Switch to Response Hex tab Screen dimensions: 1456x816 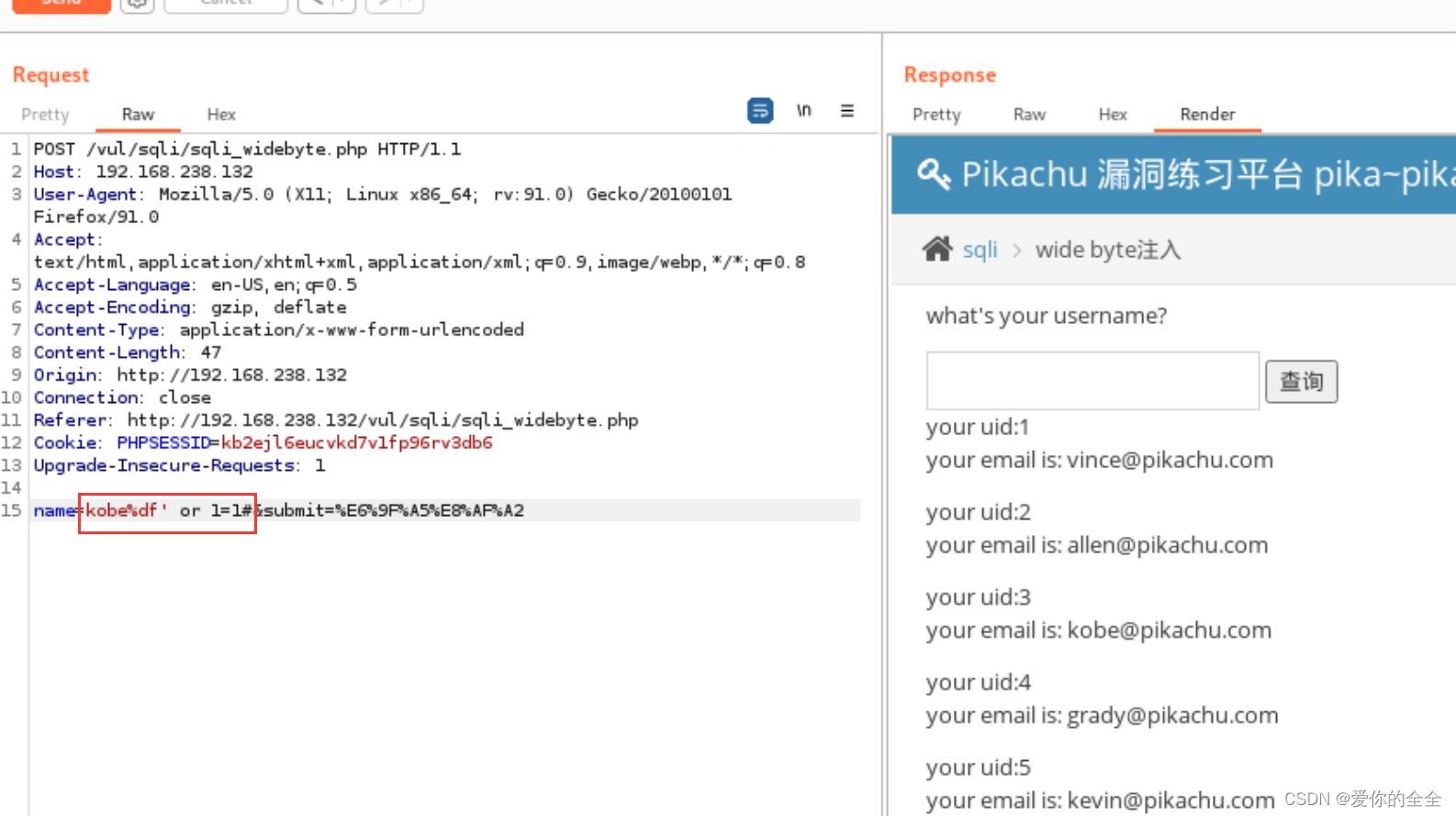[x=1113, y=115]
